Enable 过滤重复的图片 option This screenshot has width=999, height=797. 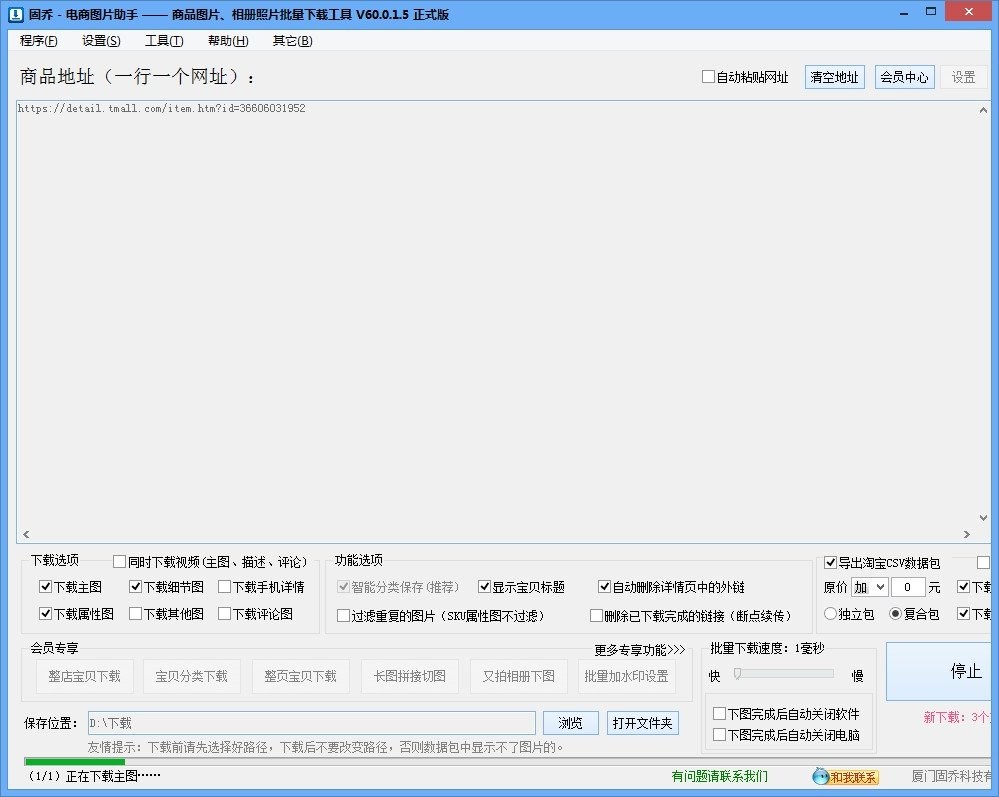pos(344,616)
